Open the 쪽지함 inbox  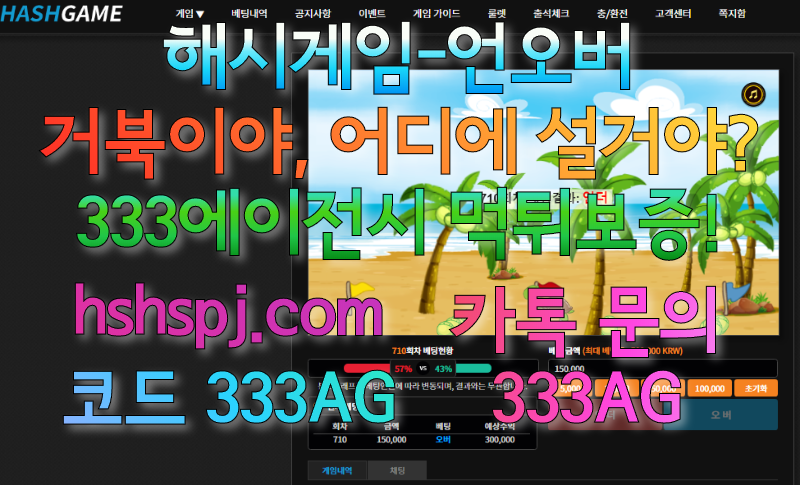732,14
